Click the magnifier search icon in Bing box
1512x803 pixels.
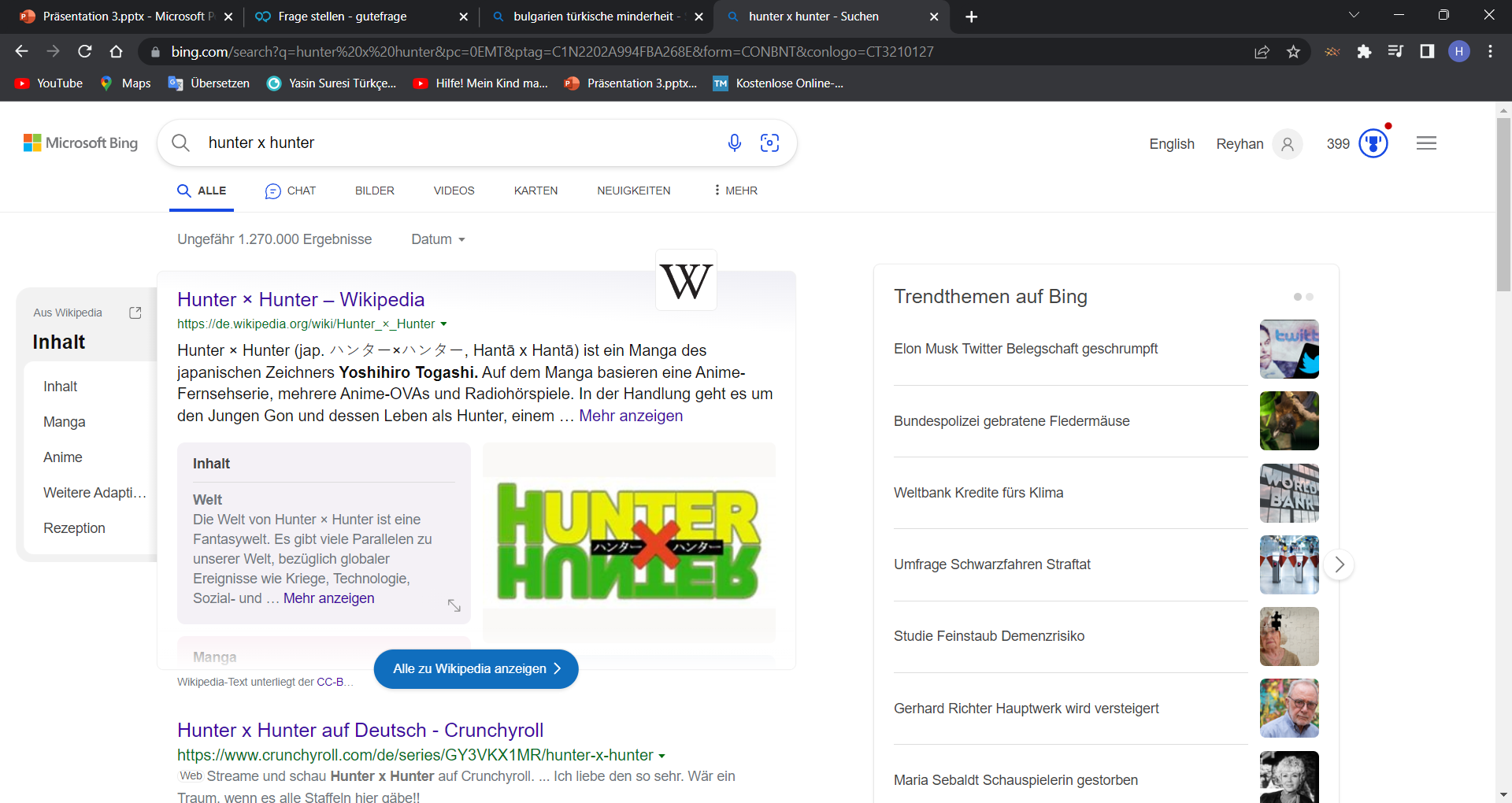[x=180, y=142]
